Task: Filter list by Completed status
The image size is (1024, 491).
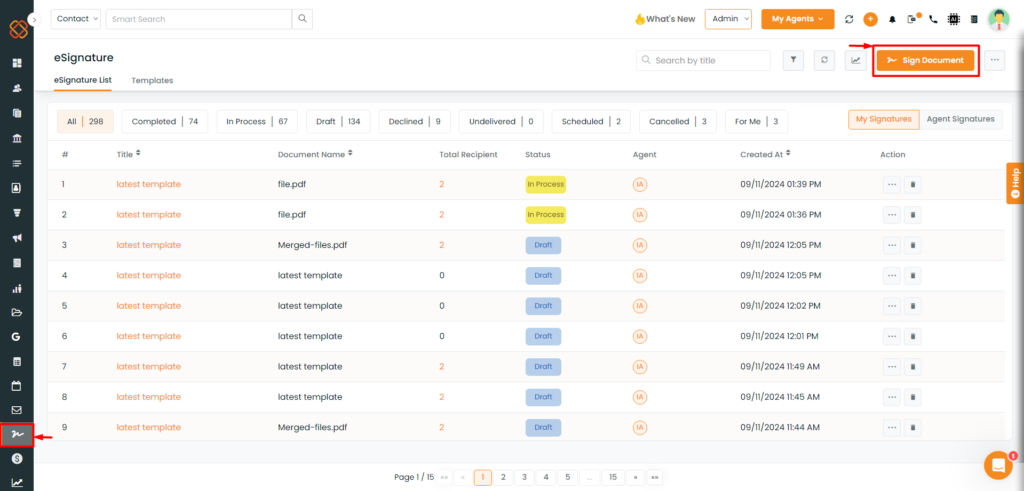Action: (x=165, y=121)
